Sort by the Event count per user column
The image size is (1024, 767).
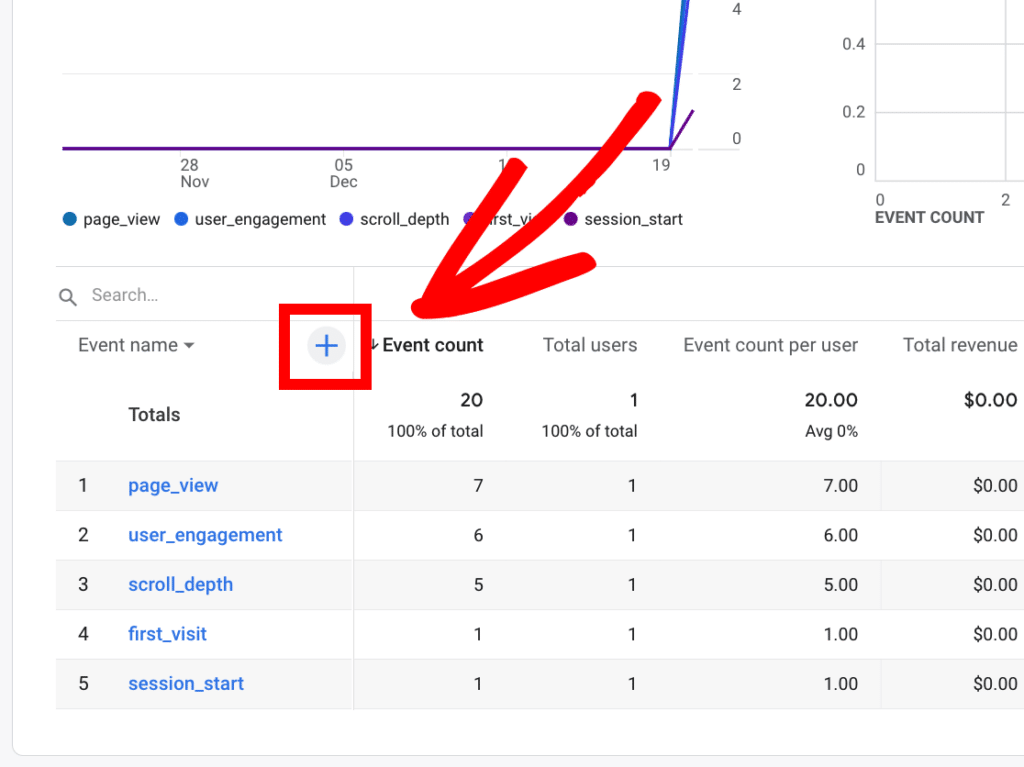pos(770,345)
